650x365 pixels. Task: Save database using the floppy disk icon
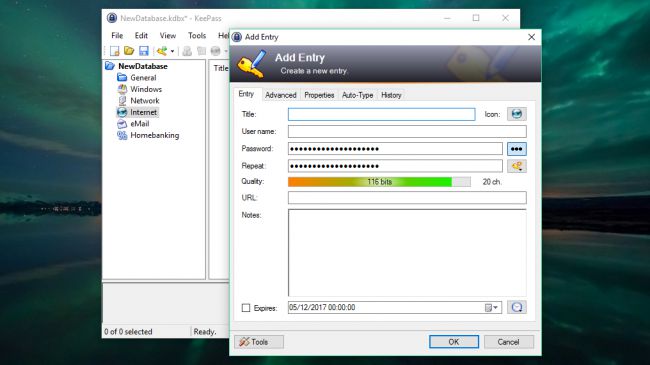[x=143, y=51]
